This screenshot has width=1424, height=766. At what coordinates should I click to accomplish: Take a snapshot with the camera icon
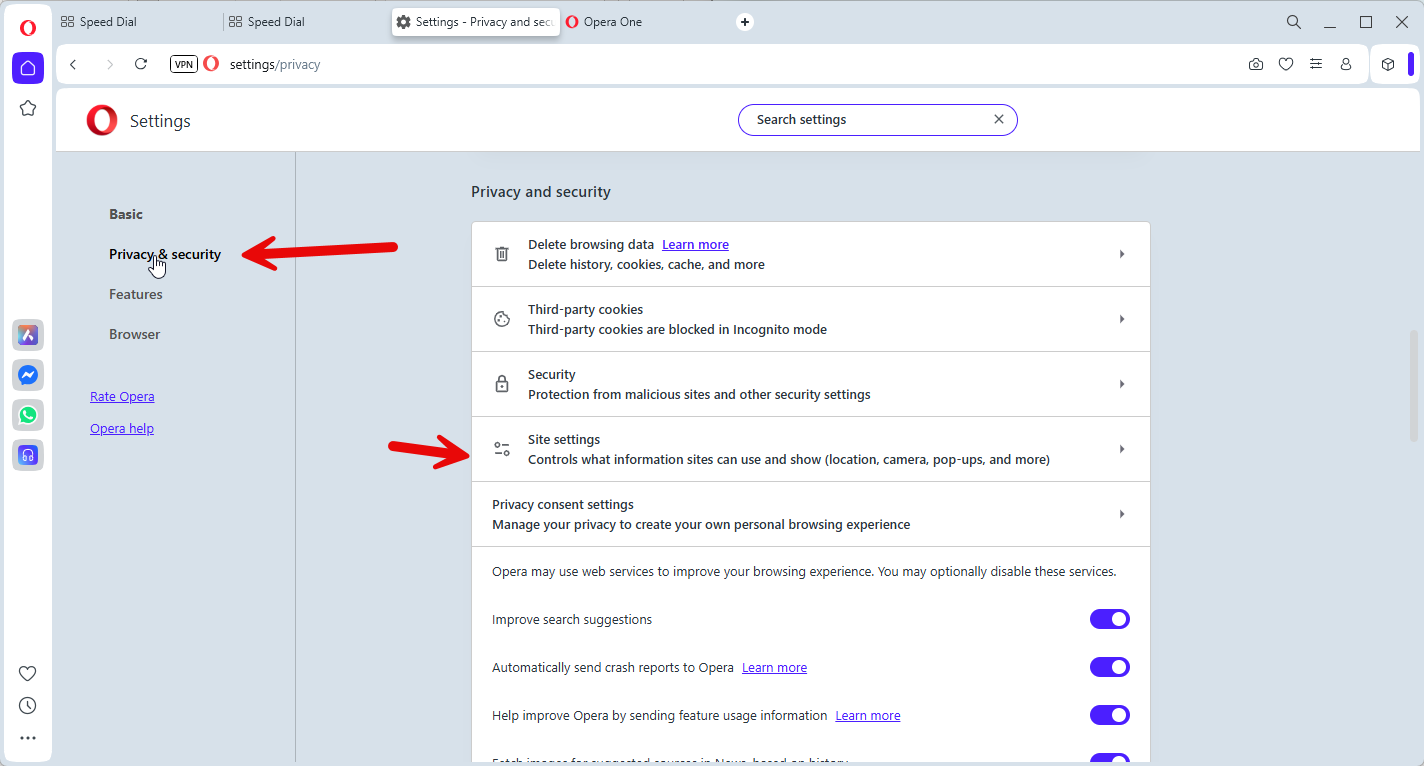tap(1256, 64)
